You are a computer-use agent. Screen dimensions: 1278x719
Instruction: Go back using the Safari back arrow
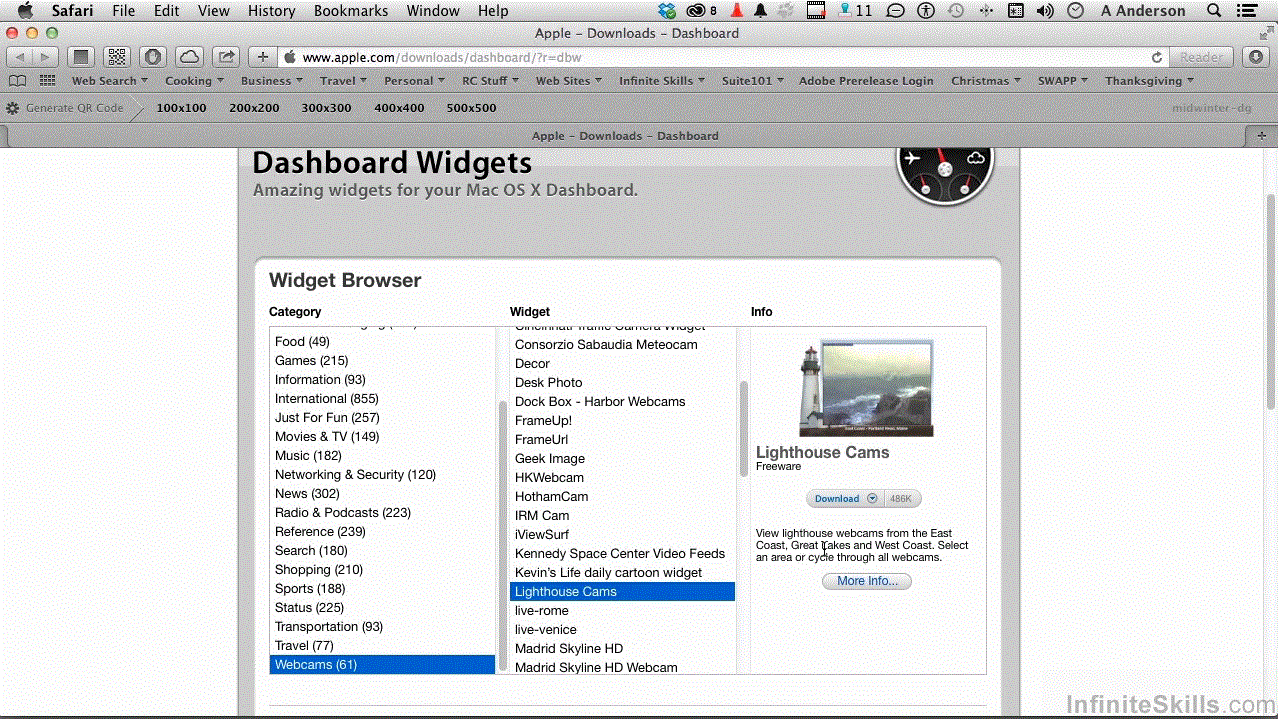pos(20,57)
